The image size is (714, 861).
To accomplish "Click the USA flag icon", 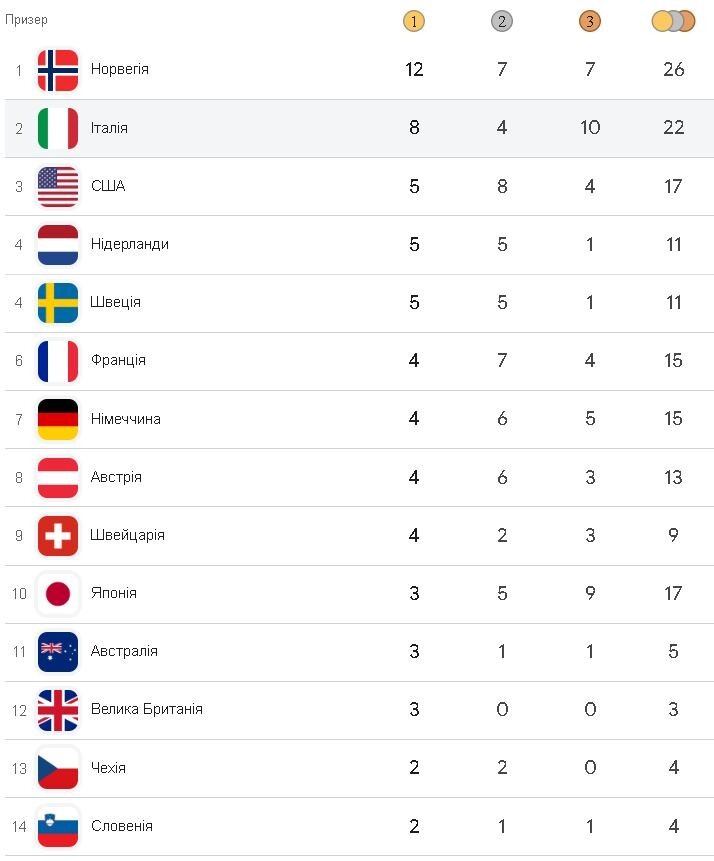I will point(58,186).
